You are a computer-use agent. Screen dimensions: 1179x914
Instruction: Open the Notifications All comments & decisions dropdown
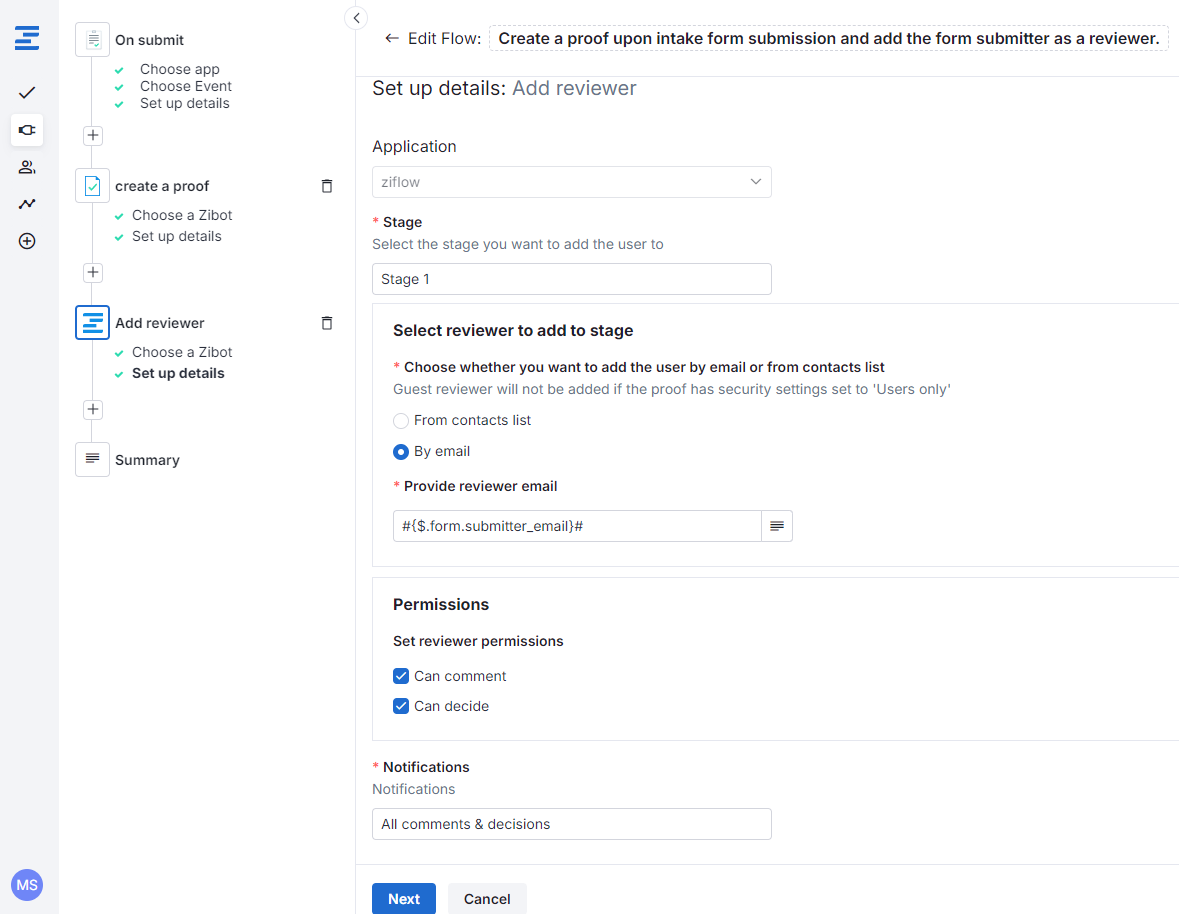pyautogui.click(x=571, y=824)
